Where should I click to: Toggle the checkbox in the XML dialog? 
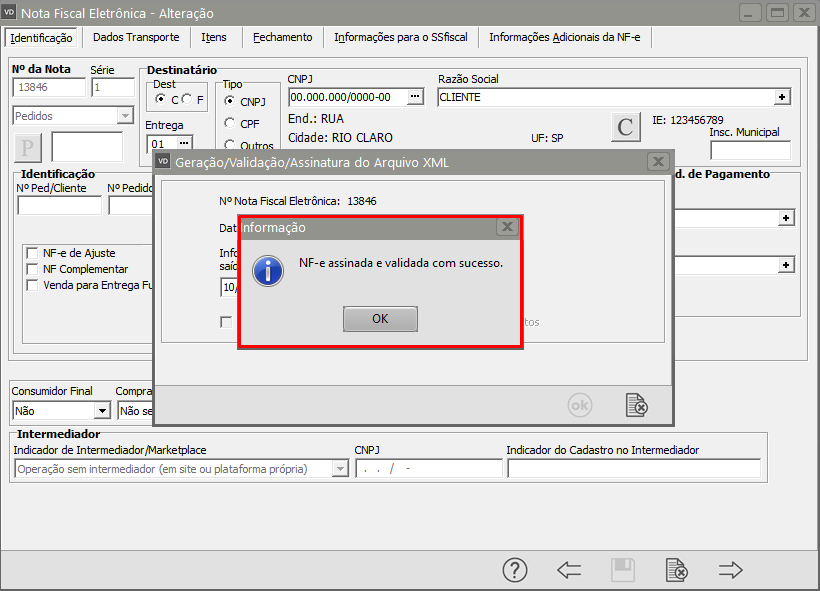pos(226,322)
